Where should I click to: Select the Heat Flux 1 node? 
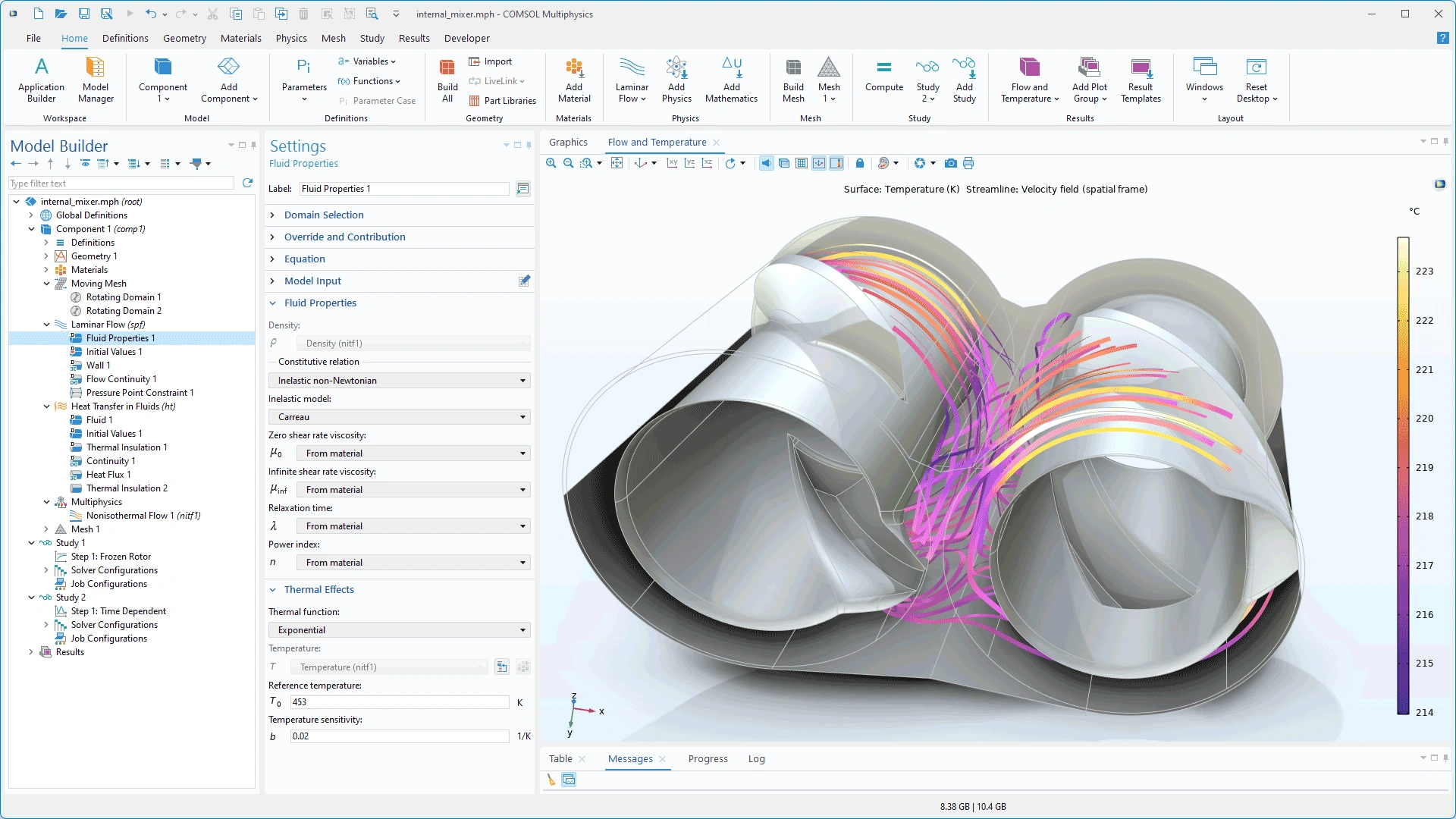coord(108,475)
